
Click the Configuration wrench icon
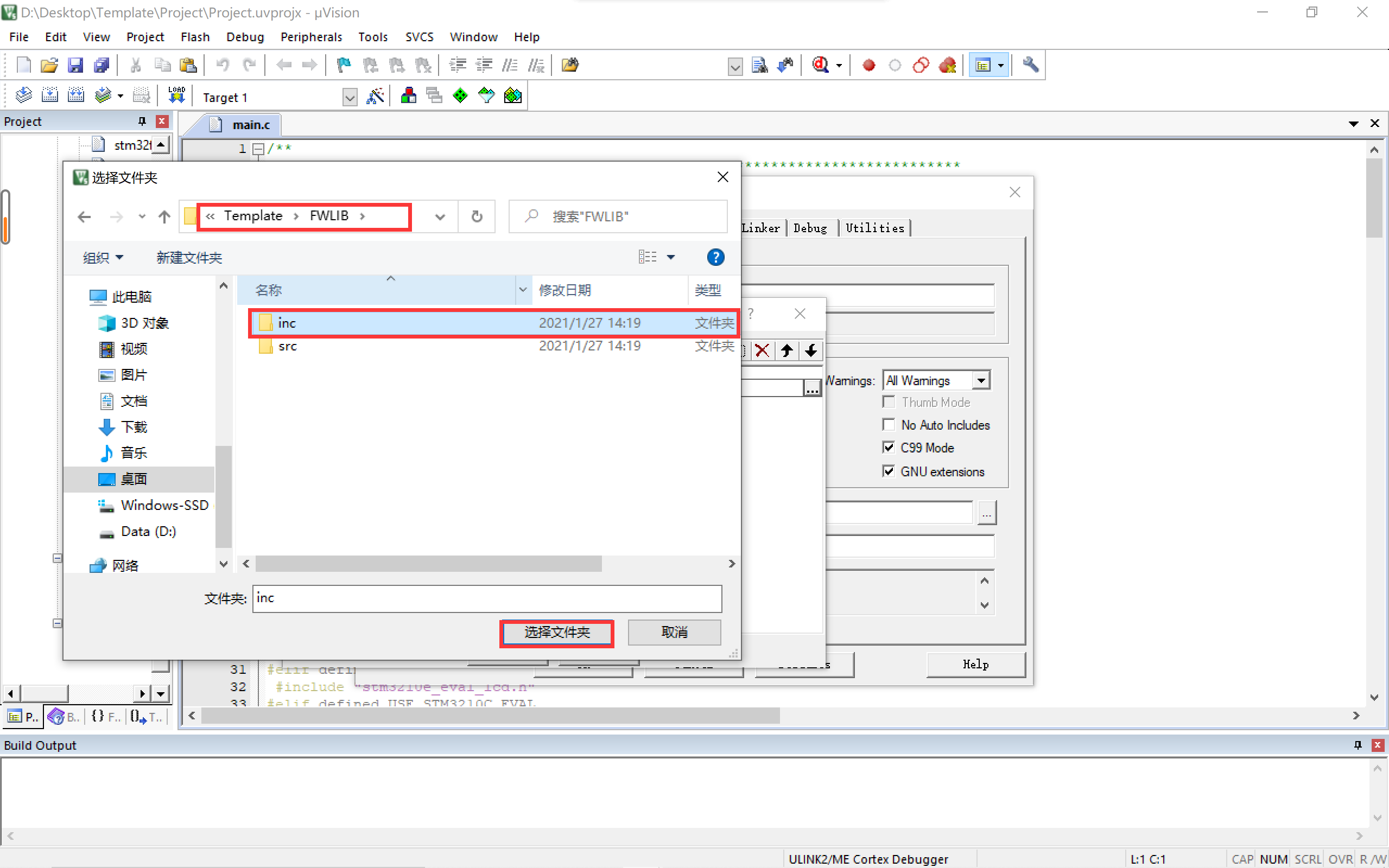click(1030, 65)
